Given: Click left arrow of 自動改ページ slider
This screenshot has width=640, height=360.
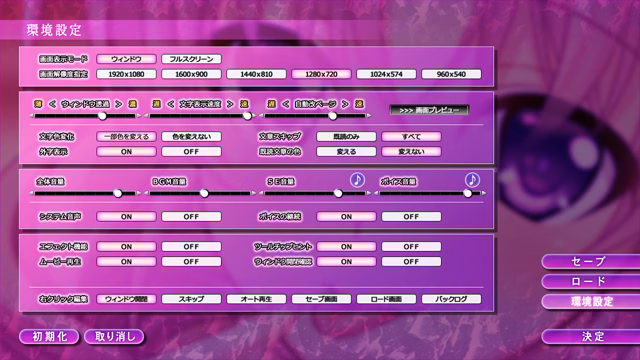Looking at the screenshot, I should pos(262,116).
